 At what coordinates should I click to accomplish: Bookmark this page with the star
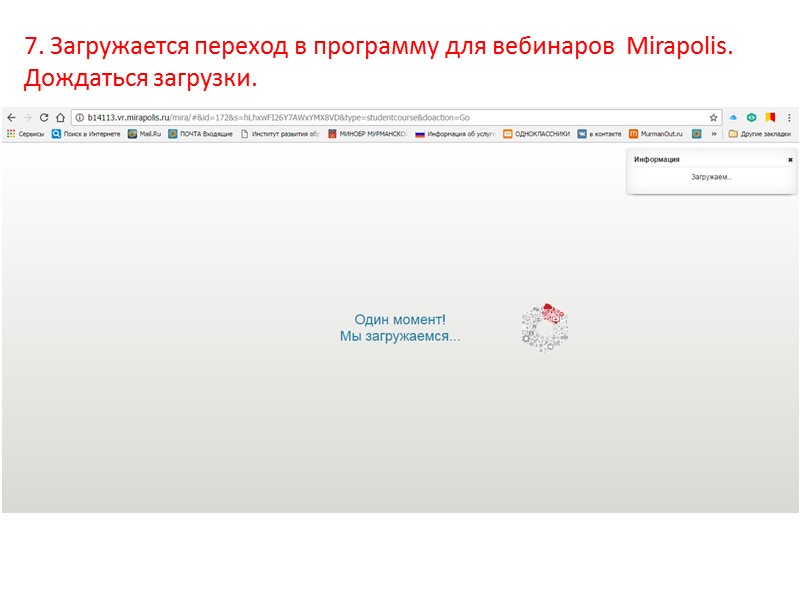click(x=713, y=117)
